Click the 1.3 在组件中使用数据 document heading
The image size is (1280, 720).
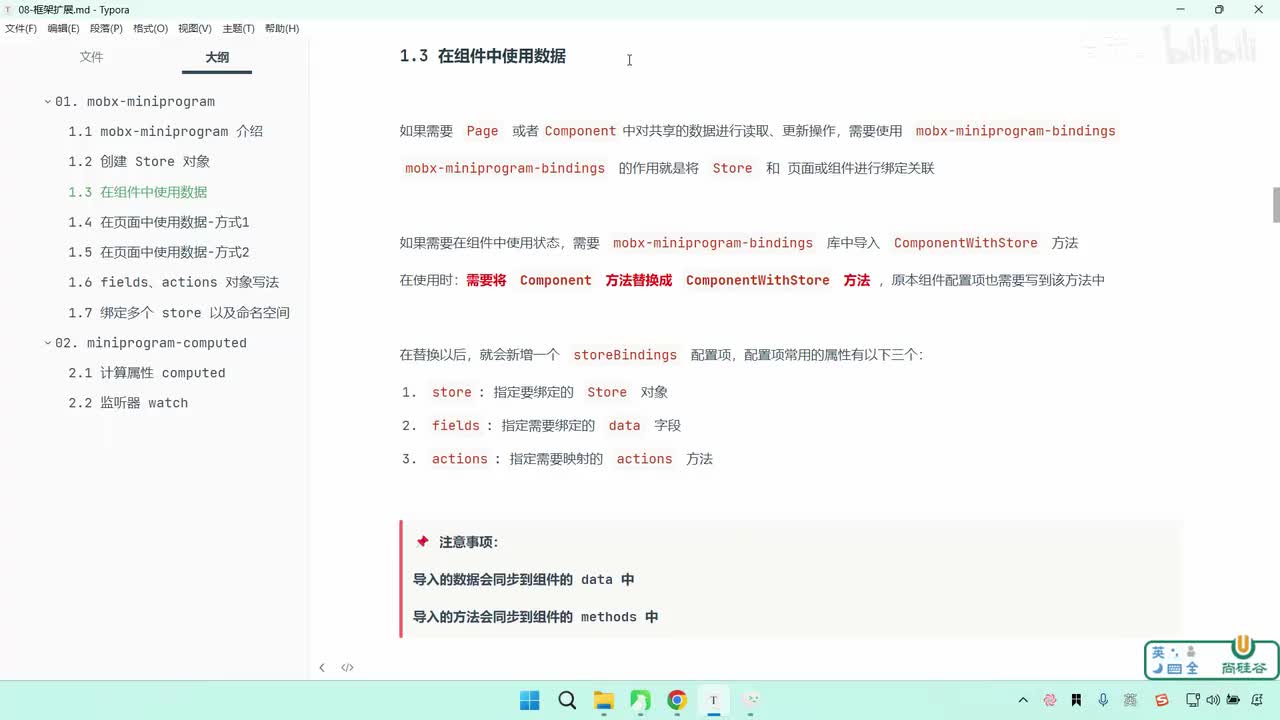click(483, 56)
